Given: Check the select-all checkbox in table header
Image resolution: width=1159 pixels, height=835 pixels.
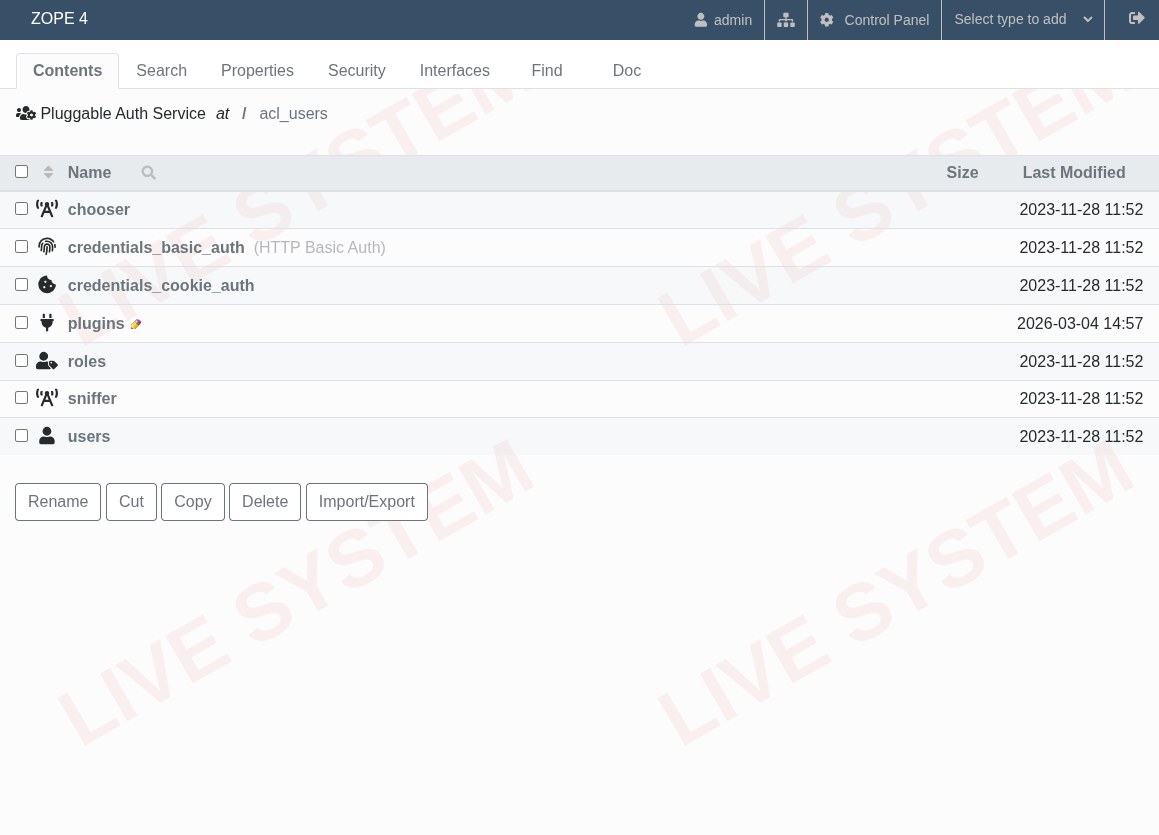Looking at the screenshot, I should [22, 172].
